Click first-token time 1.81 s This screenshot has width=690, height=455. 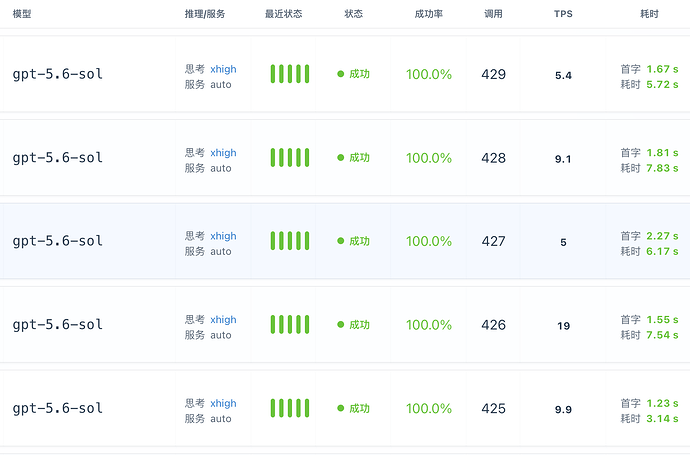pyautogui.click(x=662, y=153)
